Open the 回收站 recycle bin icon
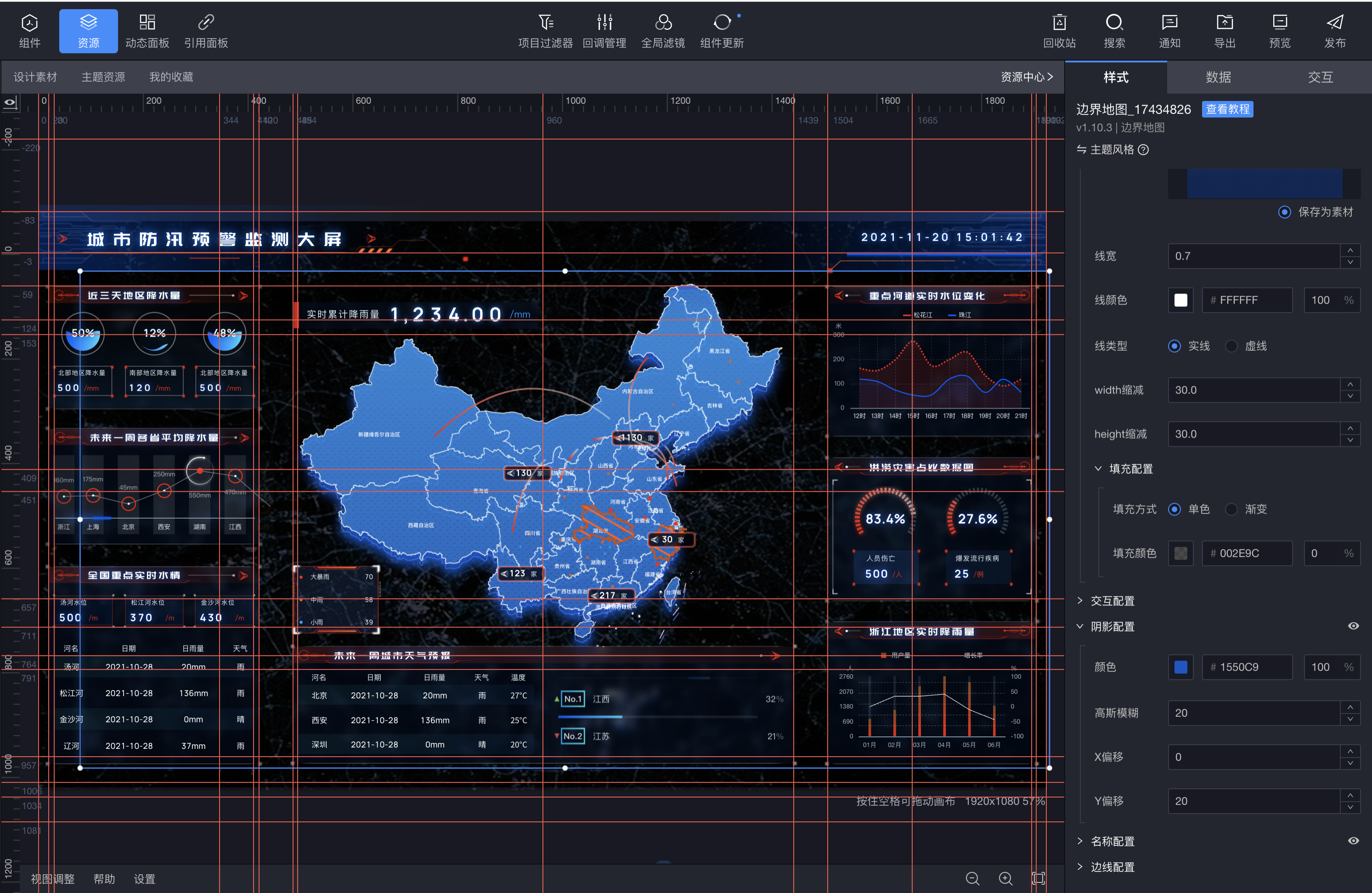Screen dimensions: 1372x893 (x=1059, y=23)
